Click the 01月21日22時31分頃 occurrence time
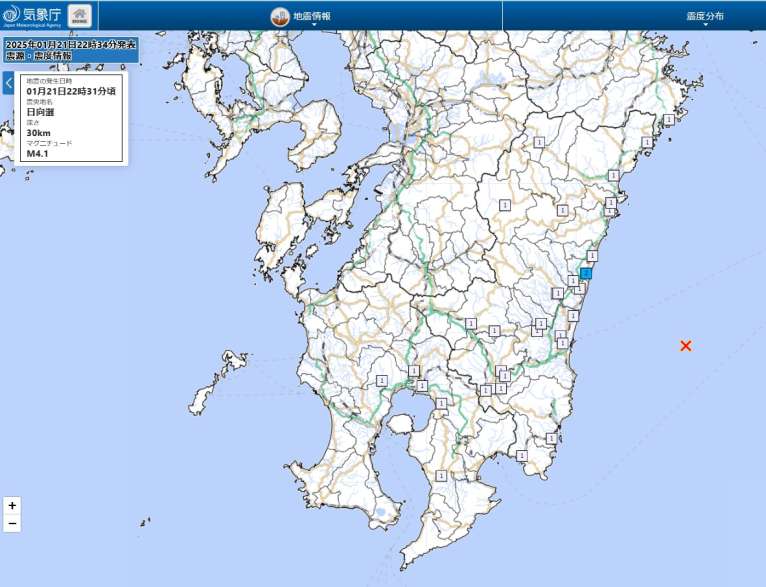The height and width of the screenshot is (587, 766). [70, 91]
